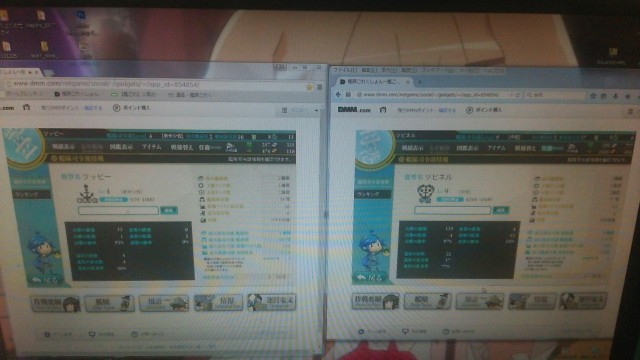
Task: Click 作戦要綱 banner below left game
Action: point(55,304)
